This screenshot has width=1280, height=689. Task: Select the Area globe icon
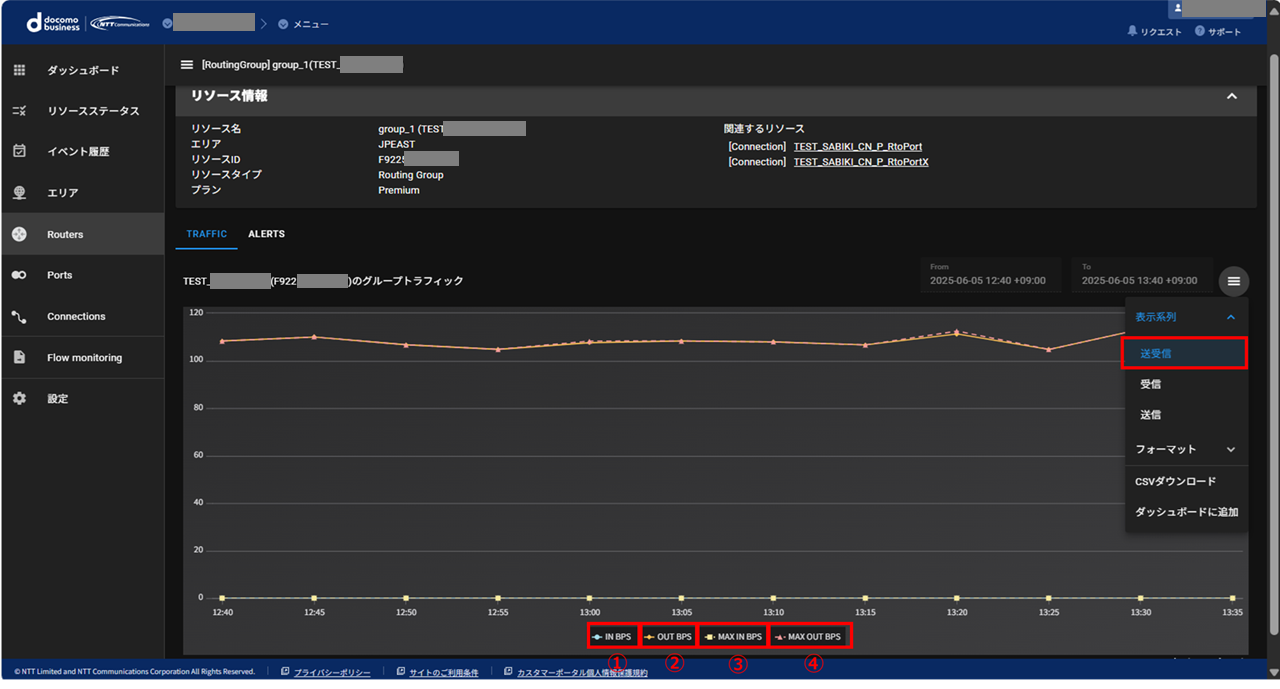19,192
